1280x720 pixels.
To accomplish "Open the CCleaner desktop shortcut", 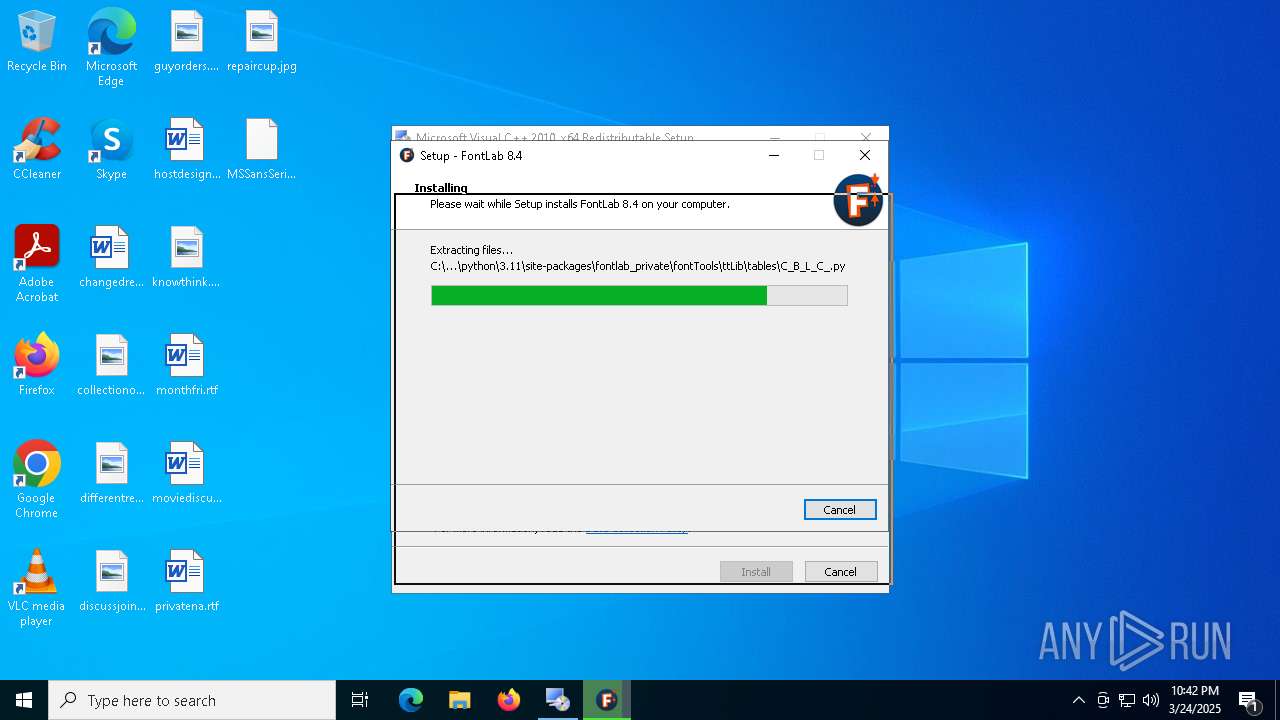I will [37, 150].
